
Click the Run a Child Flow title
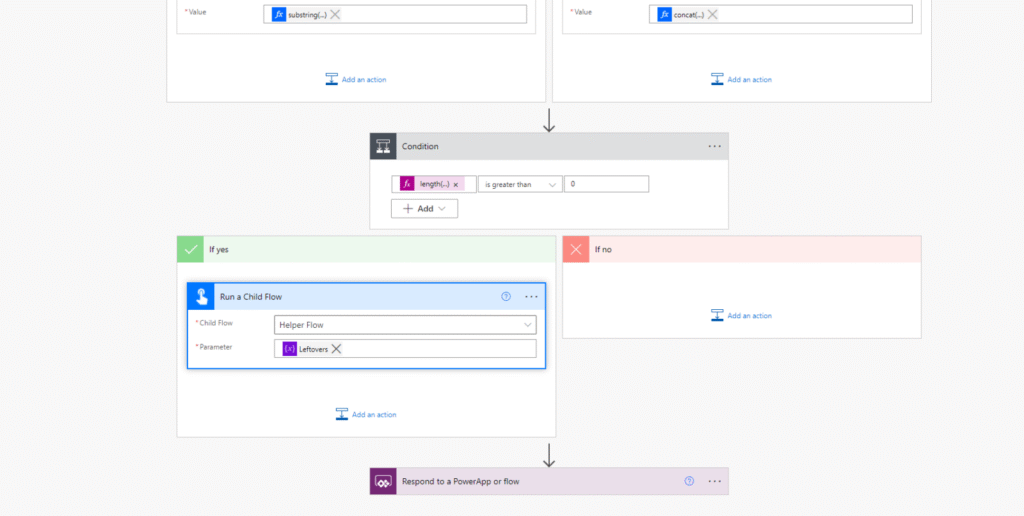tap(251, 297)
